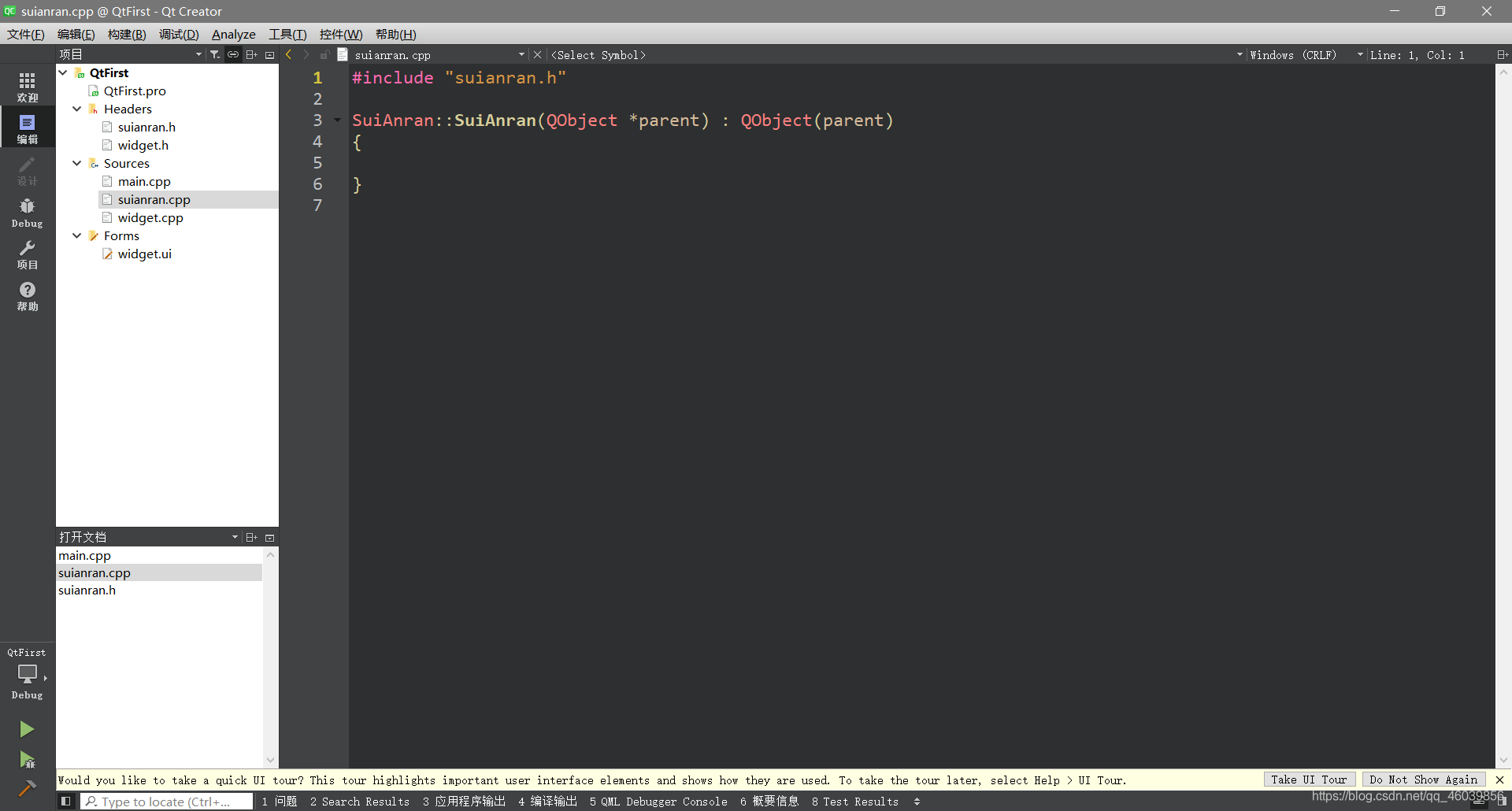The height and width of the screenshot is (811, 1512).
Task: Select QtFirst.pro in the project tree
Action: pos(135,91)
